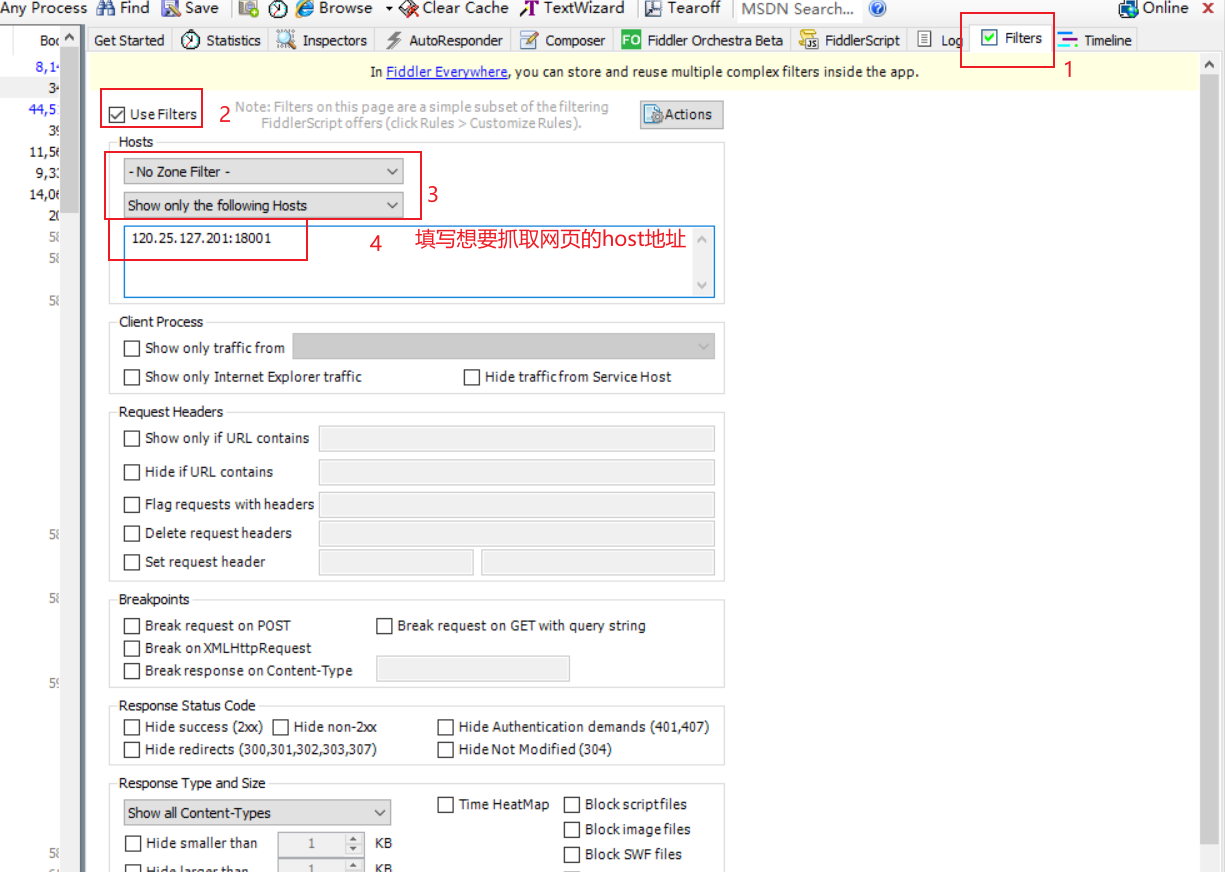1225x872 pixels.
Task: Click the Actions button
Action: tap(681, 114)
